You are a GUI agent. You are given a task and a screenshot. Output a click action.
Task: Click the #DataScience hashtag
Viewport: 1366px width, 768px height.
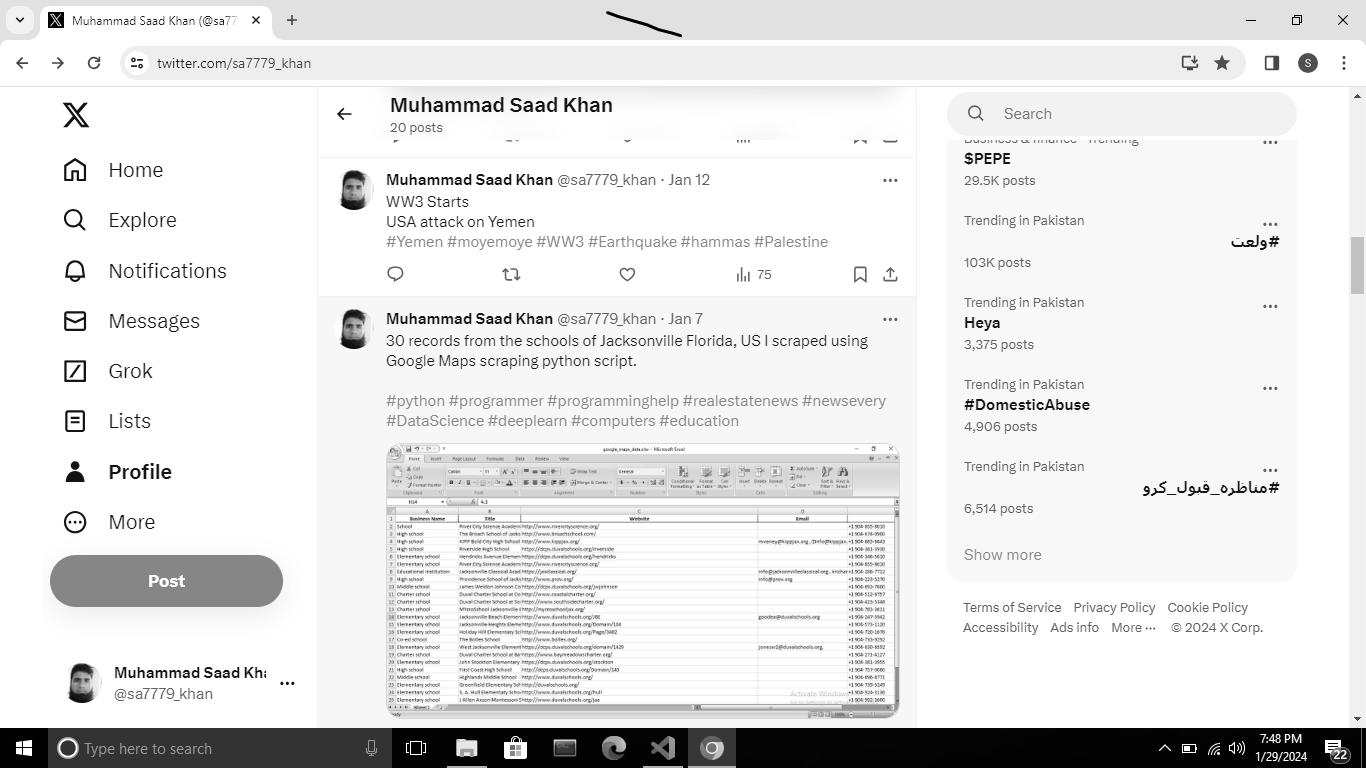pos(435,421)
